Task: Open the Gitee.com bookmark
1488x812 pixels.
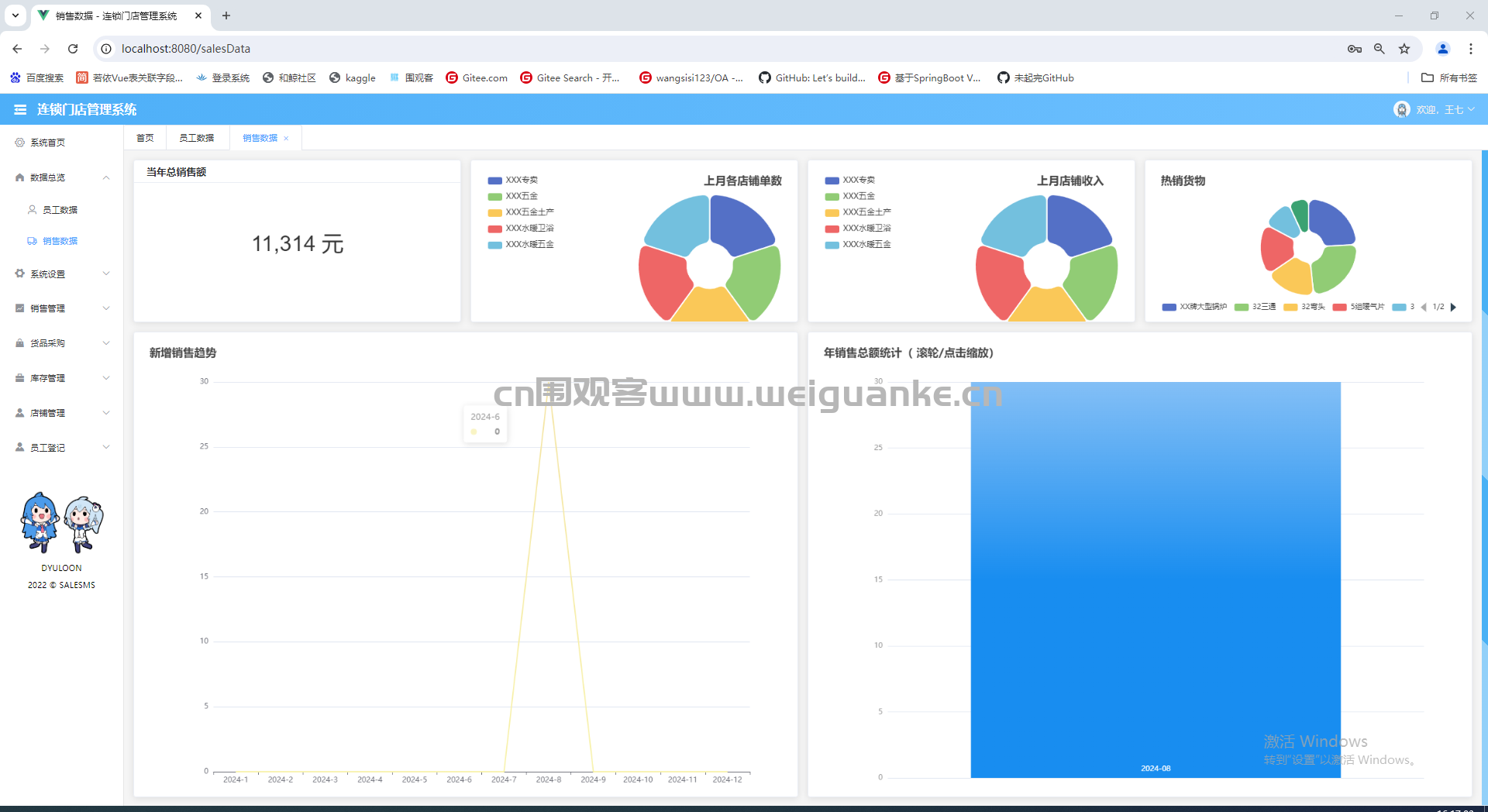Action: click(477, 77)
